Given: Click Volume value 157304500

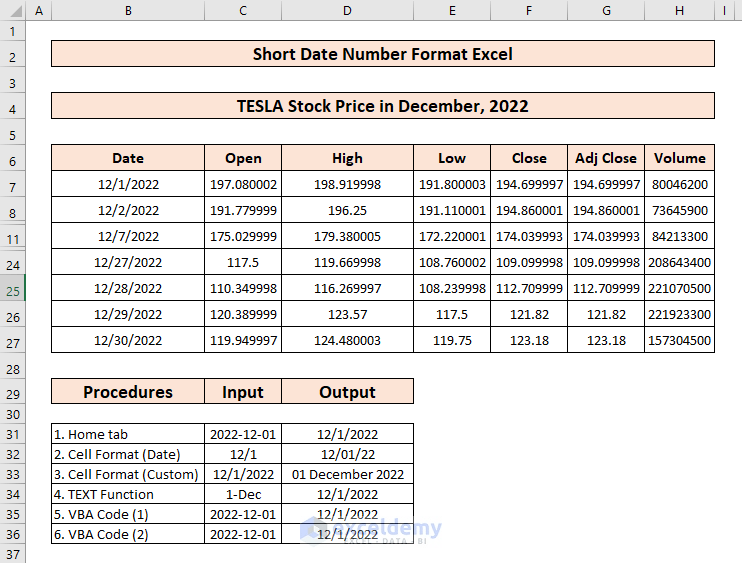Looking at the screenshot, I should pos(679,340).
